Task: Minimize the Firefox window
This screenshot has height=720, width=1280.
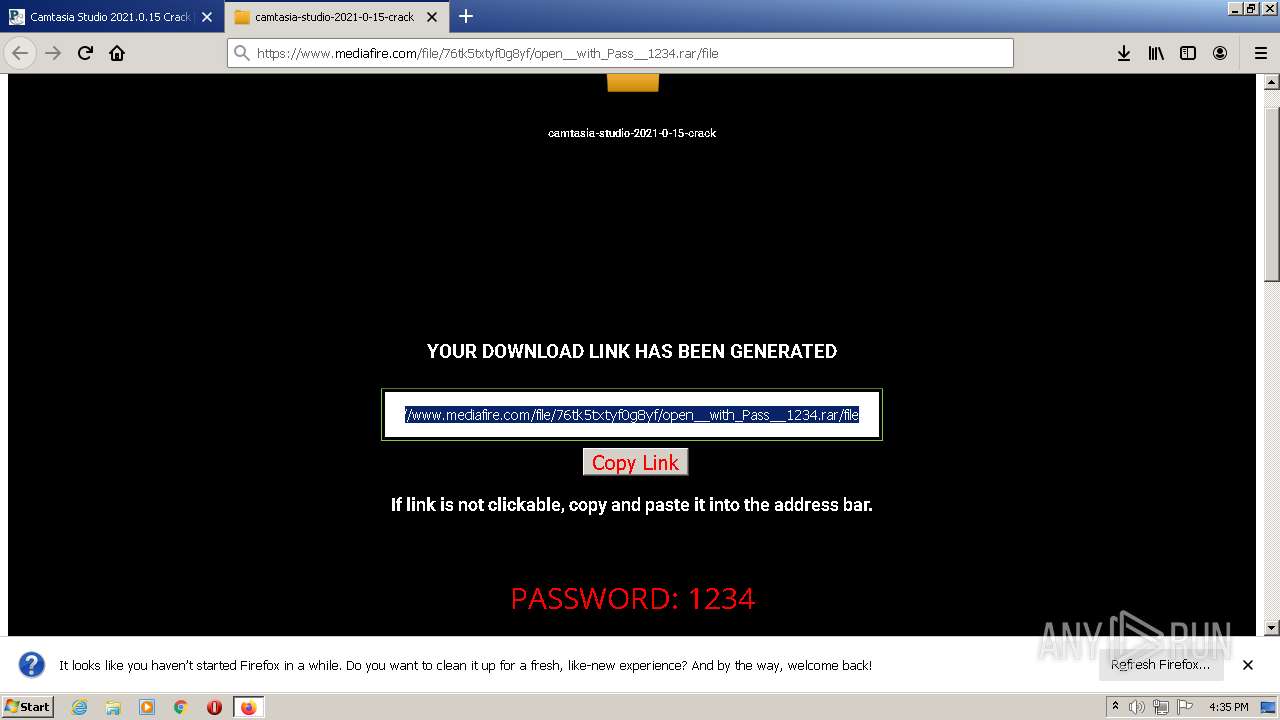Action: (x=1235, y=8)
